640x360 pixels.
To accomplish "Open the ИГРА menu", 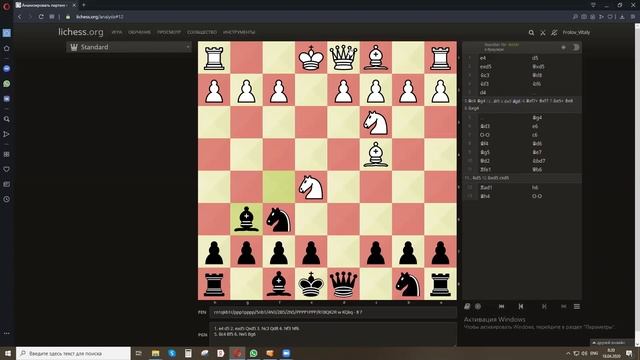I will [117, 32].
